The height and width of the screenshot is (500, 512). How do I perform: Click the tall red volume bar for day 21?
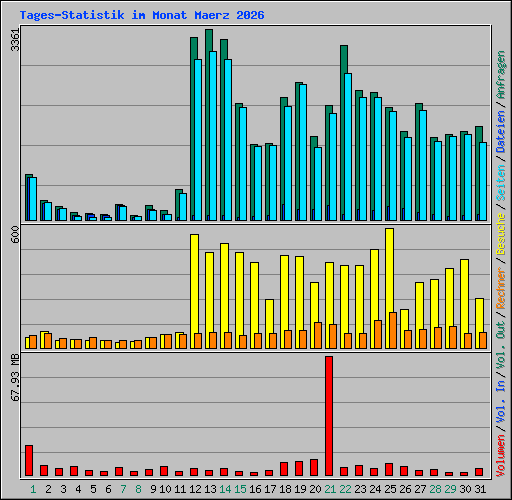(x=329, y=416)
